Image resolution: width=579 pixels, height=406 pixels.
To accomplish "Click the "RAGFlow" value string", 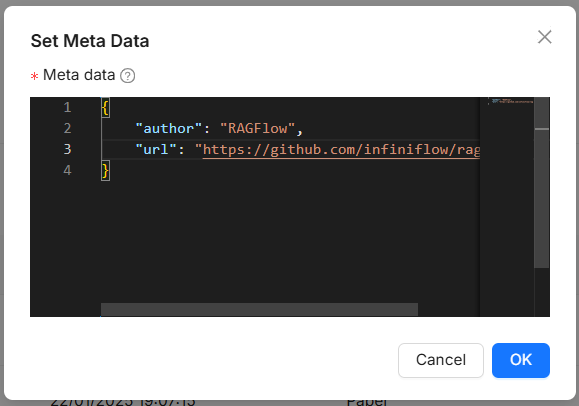I will (257, 129).
